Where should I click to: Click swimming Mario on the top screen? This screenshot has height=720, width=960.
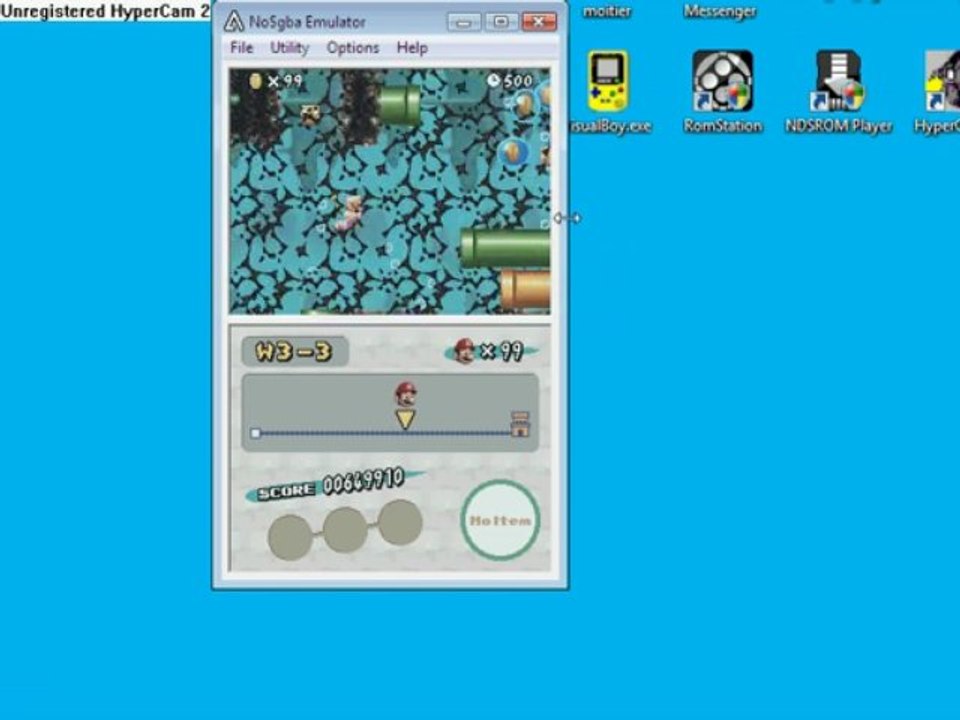point(348,213)
